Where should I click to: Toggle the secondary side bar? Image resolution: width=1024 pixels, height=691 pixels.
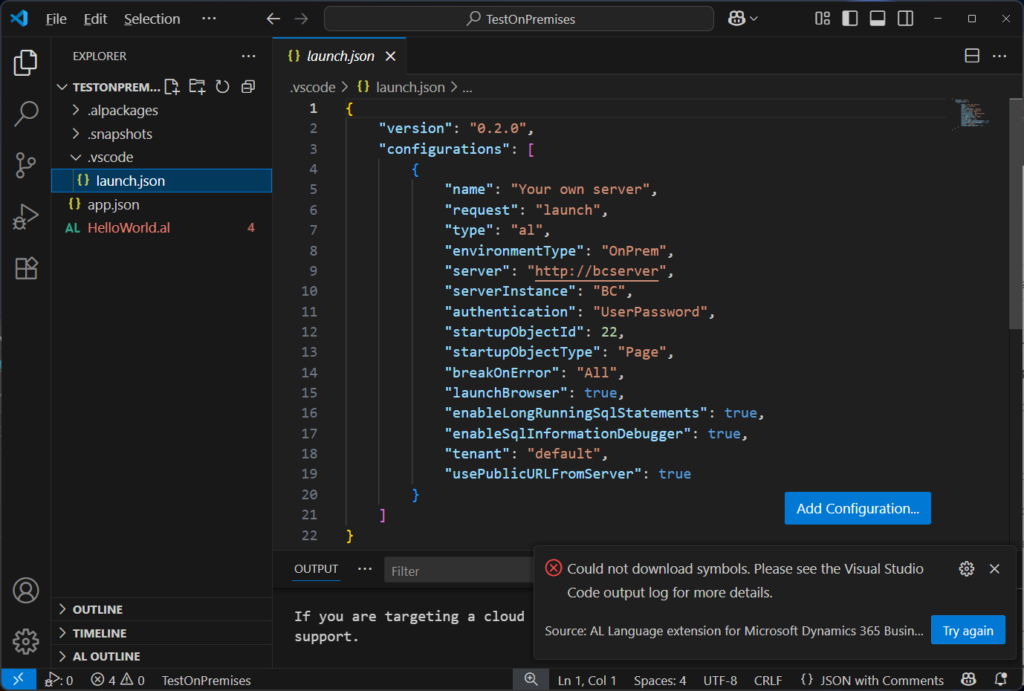pyautogui.click(x=905, y=18)
